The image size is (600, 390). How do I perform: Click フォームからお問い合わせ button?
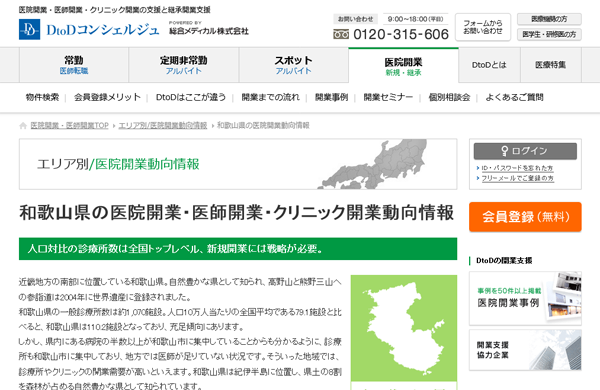tap(483, 27)
